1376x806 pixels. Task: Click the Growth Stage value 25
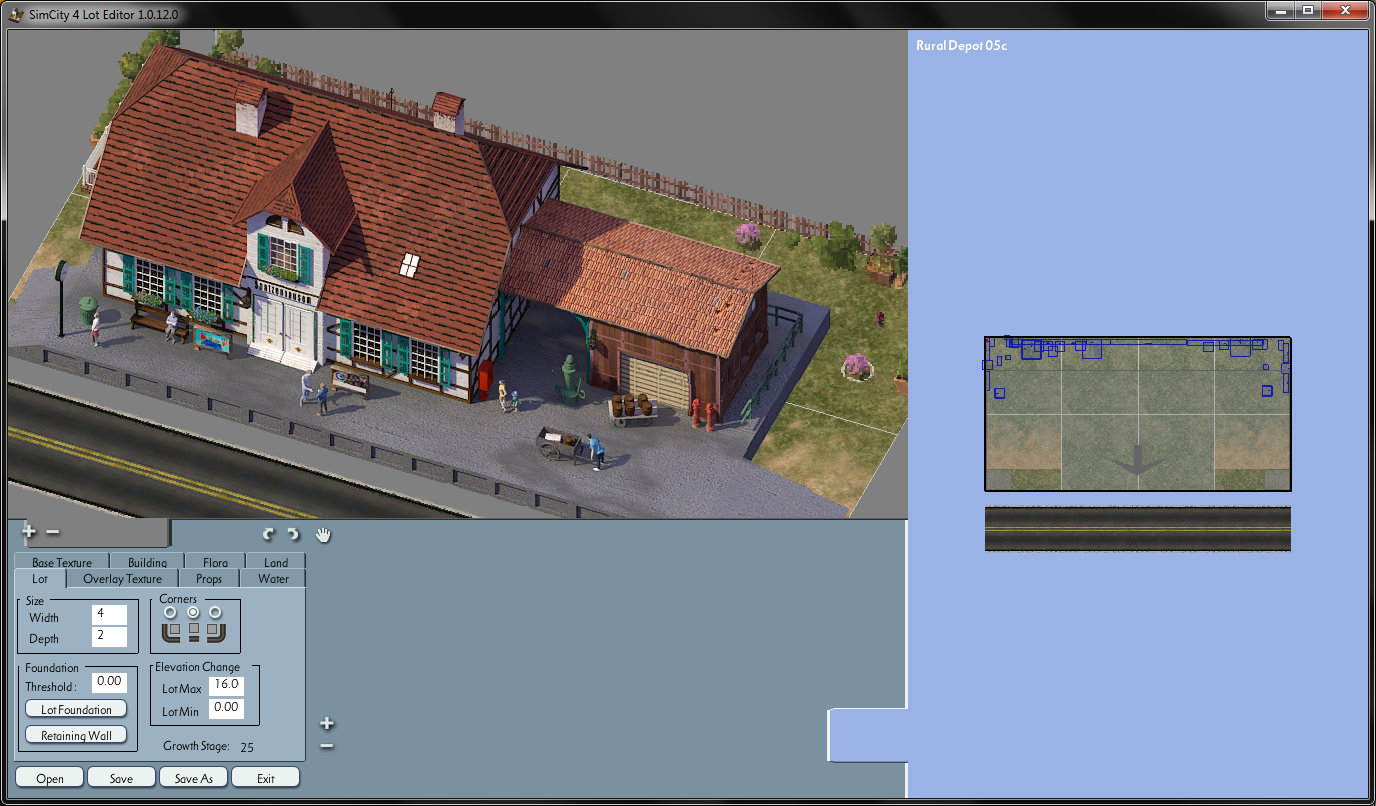[x=247, y=746]
